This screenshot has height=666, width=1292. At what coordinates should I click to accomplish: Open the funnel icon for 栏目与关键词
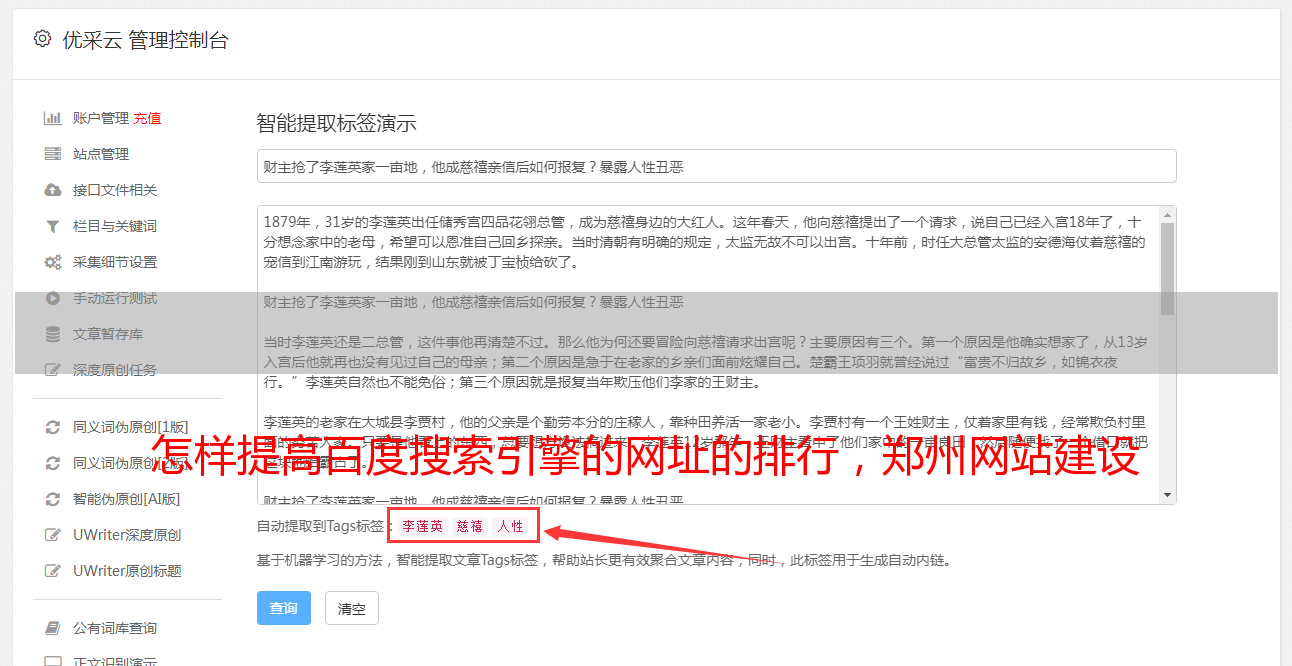coord(53,226)
